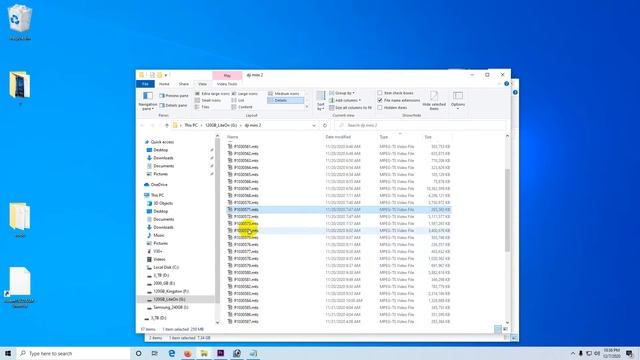Image resolution: width=640 pixels, height=360 pixels.
Task: Open the File tab
Action: click(145, 84)
